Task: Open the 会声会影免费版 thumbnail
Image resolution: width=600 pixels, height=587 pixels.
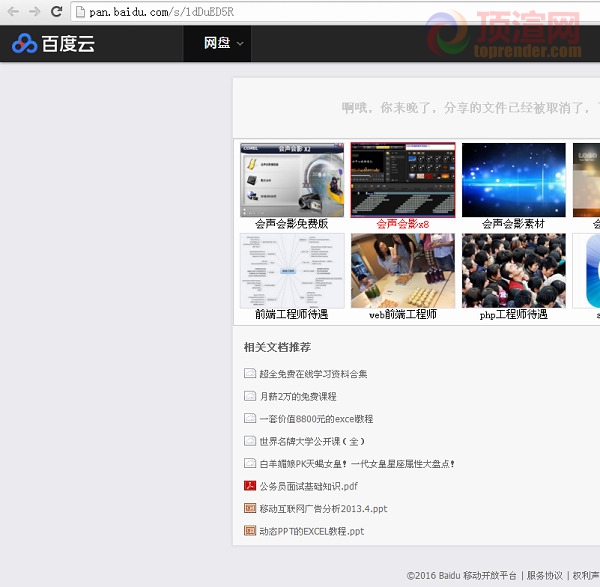Action: (x=292, y=180)
